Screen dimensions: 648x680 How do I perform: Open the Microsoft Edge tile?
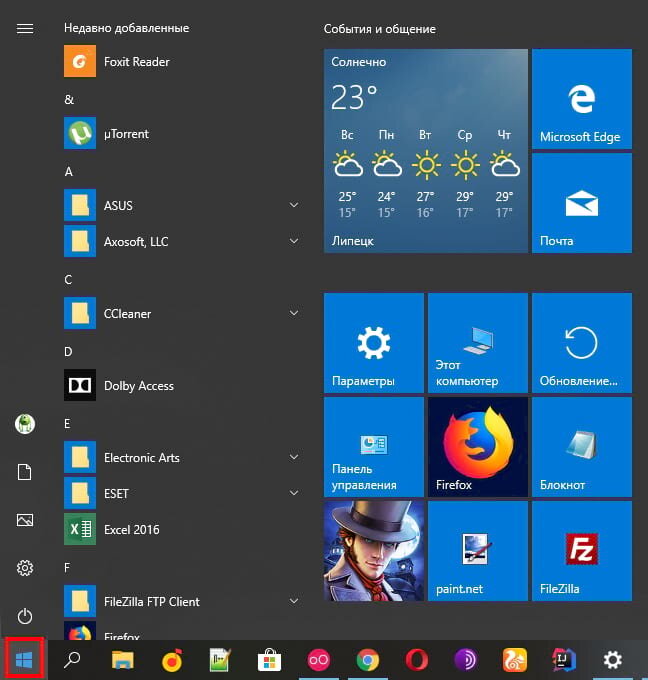(582, 99)
